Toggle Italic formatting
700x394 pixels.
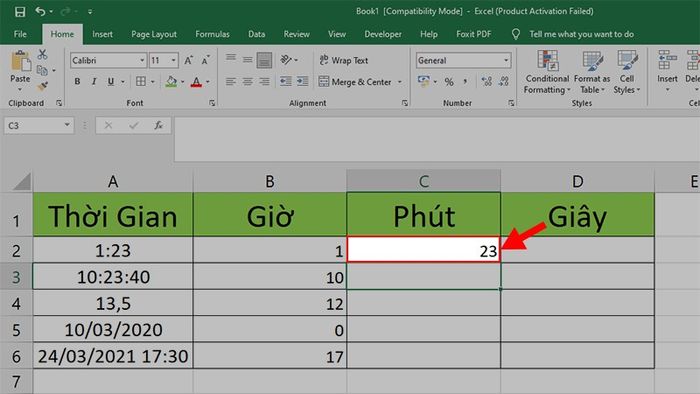coord(94,82)
